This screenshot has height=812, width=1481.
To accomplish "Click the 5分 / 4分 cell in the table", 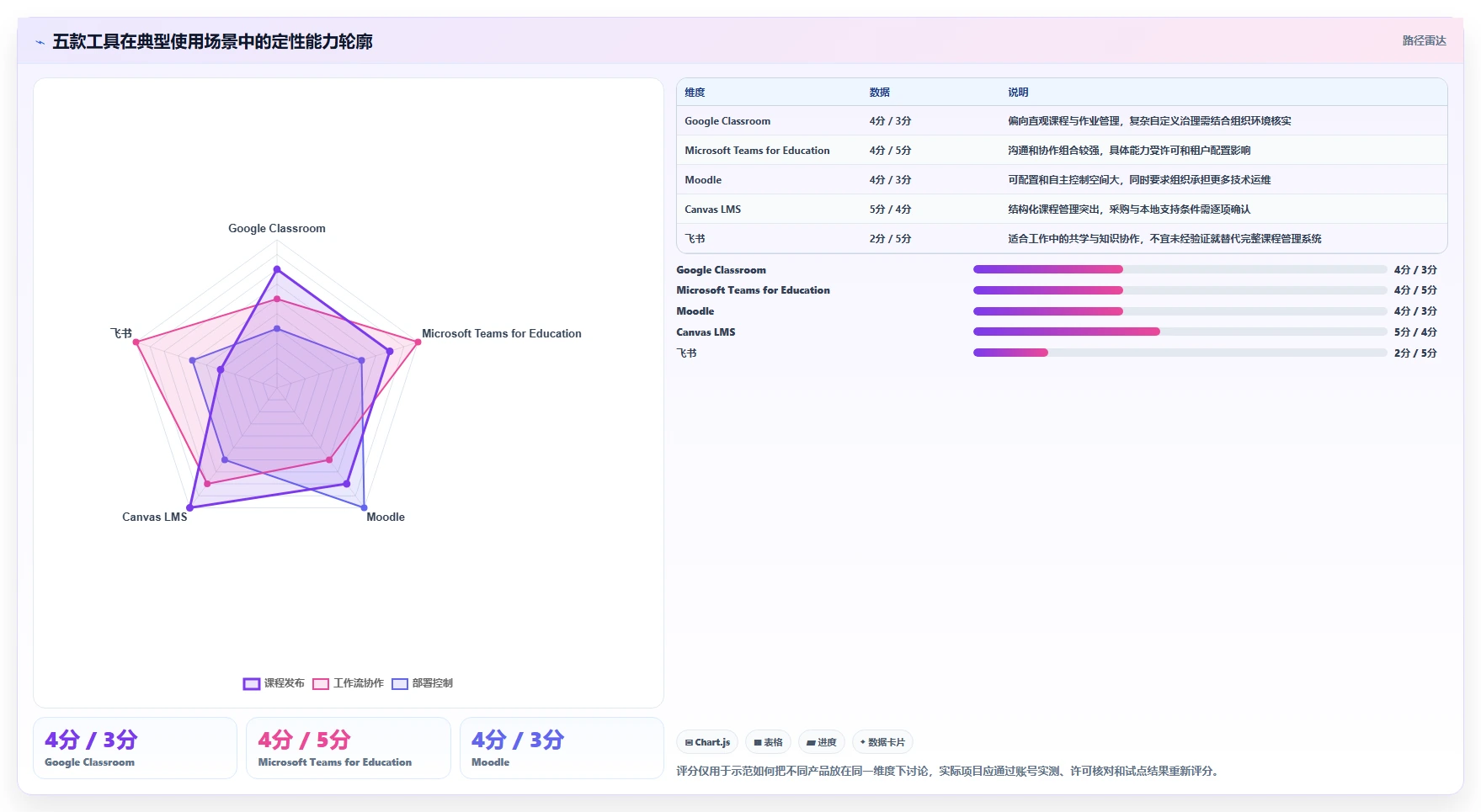I will point(890,210).
